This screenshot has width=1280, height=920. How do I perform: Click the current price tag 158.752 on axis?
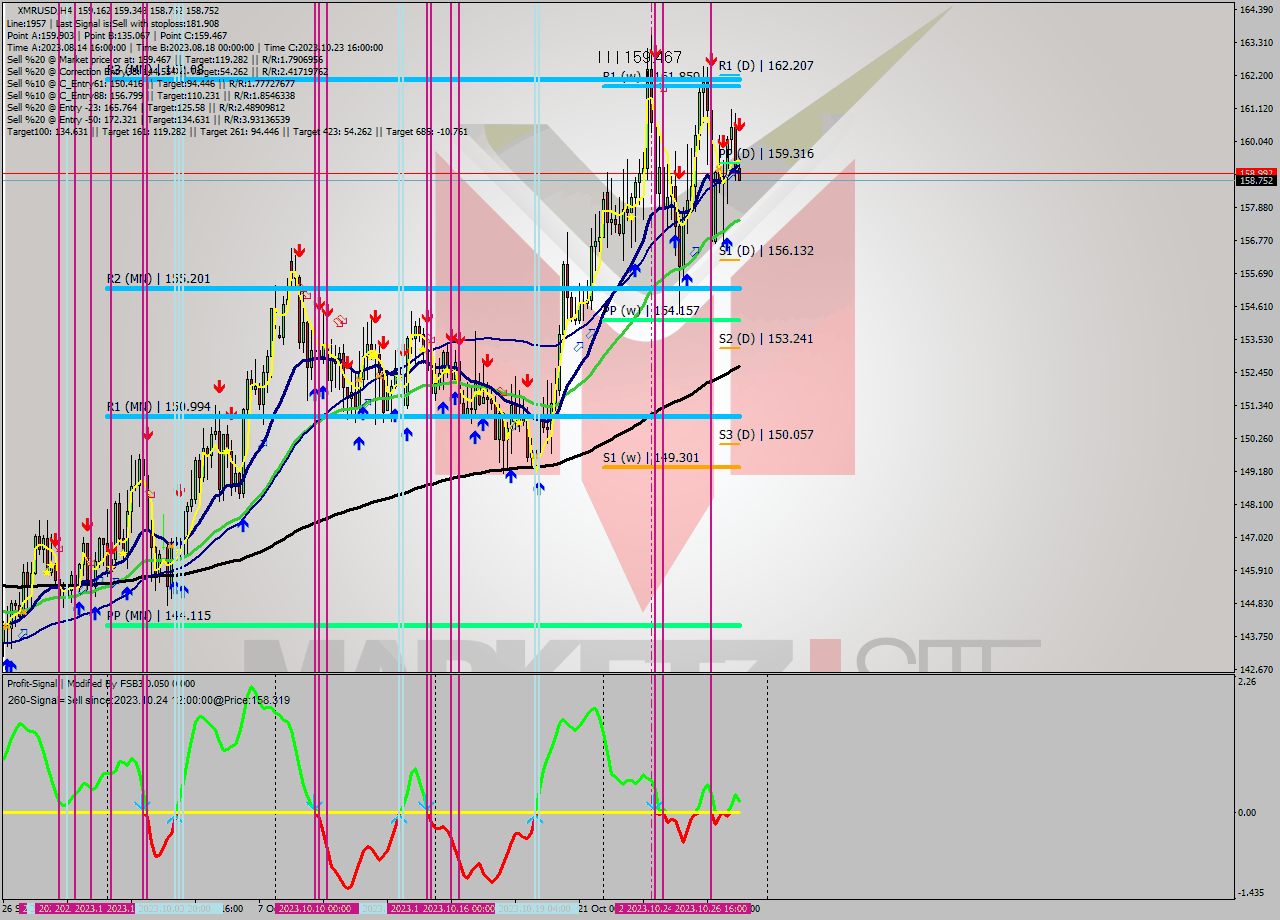[x=1256, y=181]
